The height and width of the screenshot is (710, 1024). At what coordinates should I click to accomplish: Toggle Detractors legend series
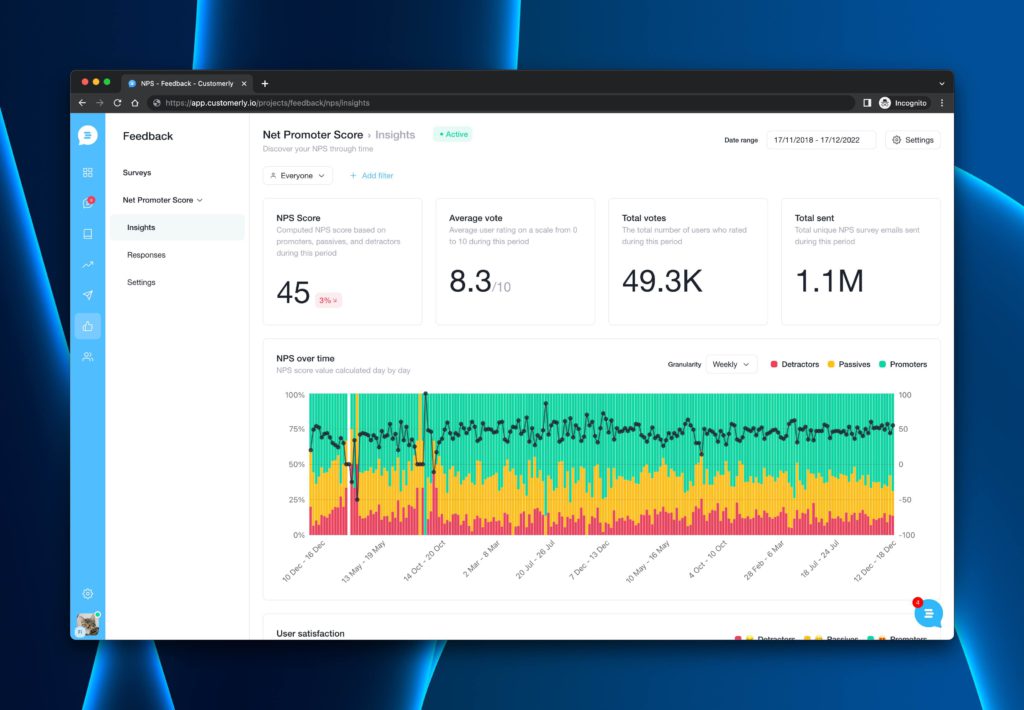pyautogui.click(x=795, y=364)
